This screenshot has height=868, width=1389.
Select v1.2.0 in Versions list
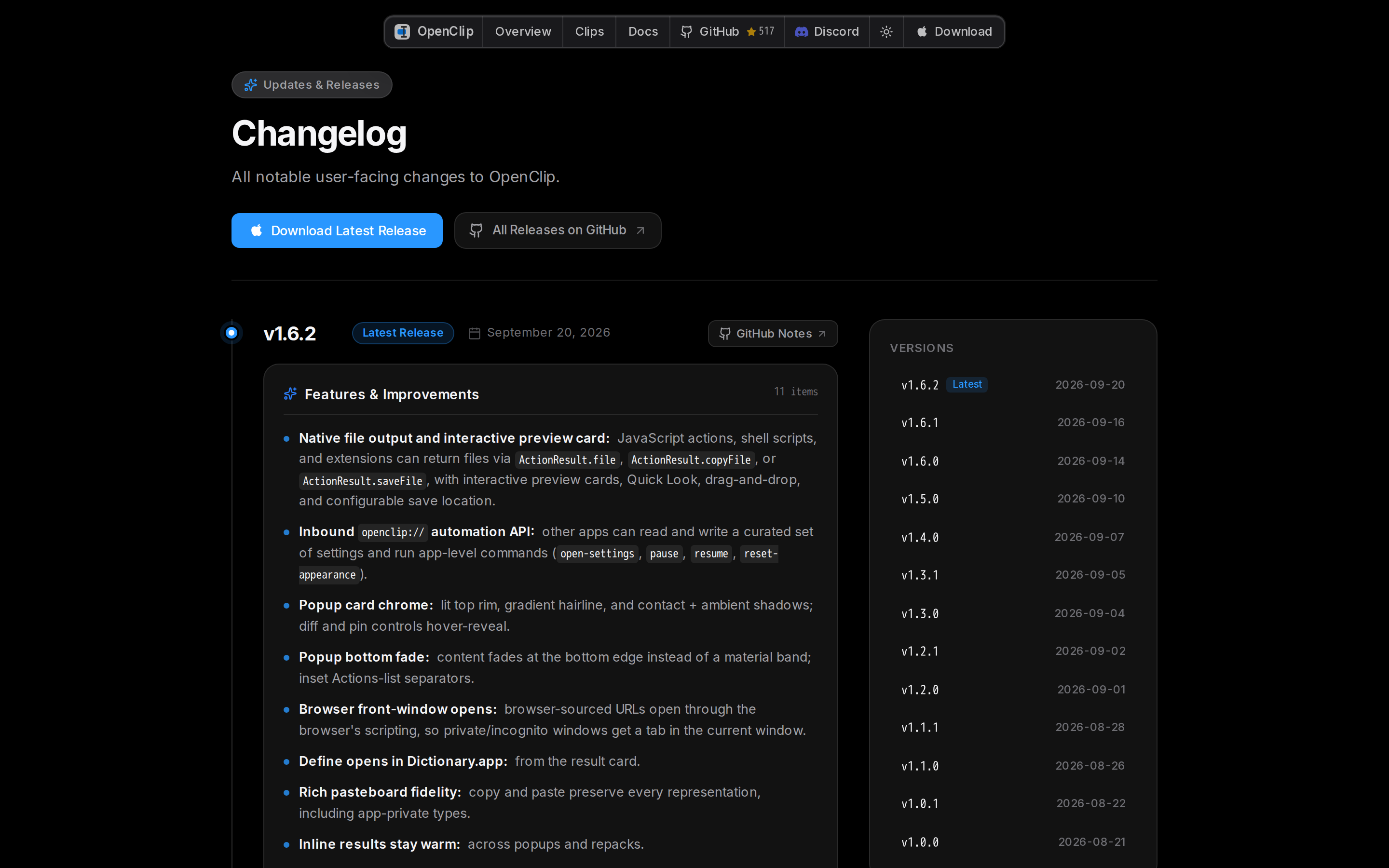[x=1013, y=690]
